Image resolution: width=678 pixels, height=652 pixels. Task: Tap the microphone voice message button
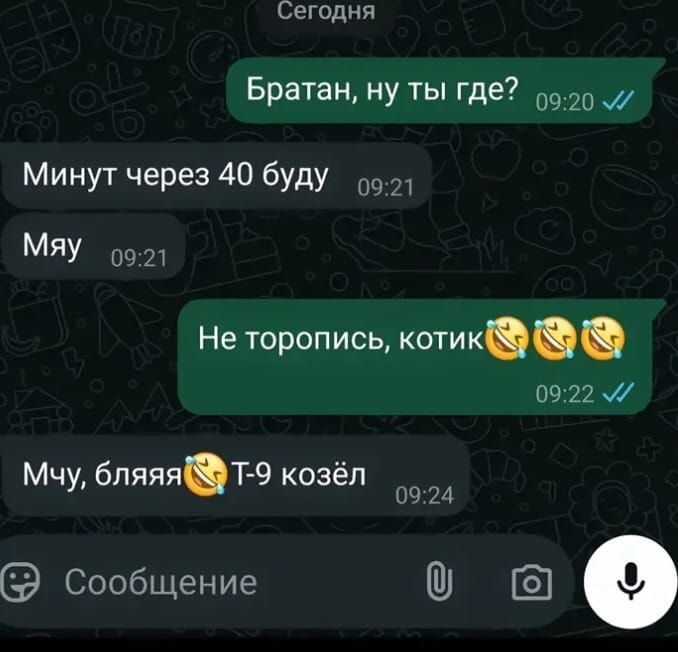[x=630, y=581]
